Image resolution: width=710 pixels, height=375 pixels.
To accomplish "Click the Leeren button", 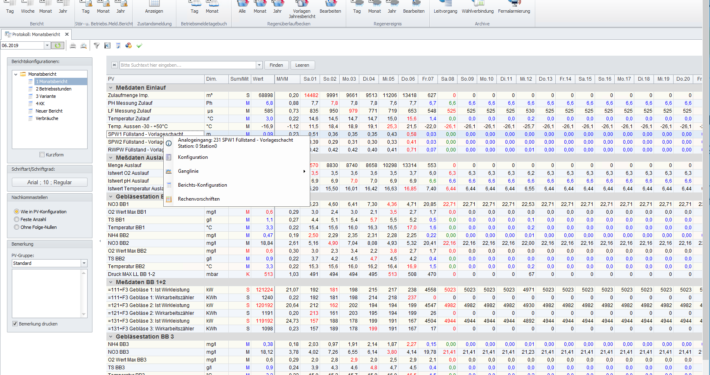I will coord(302,65).
